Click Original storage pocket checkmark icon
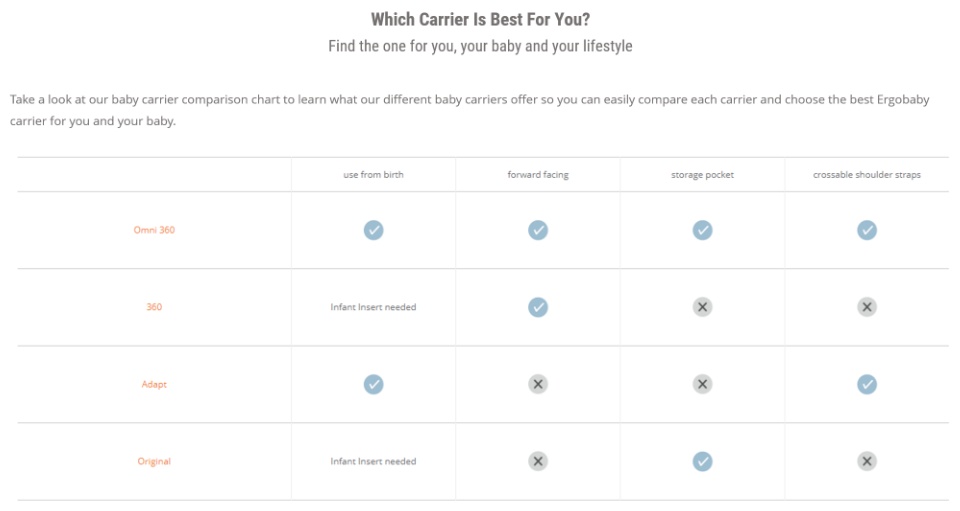960x511 pixels. point(702,461)
